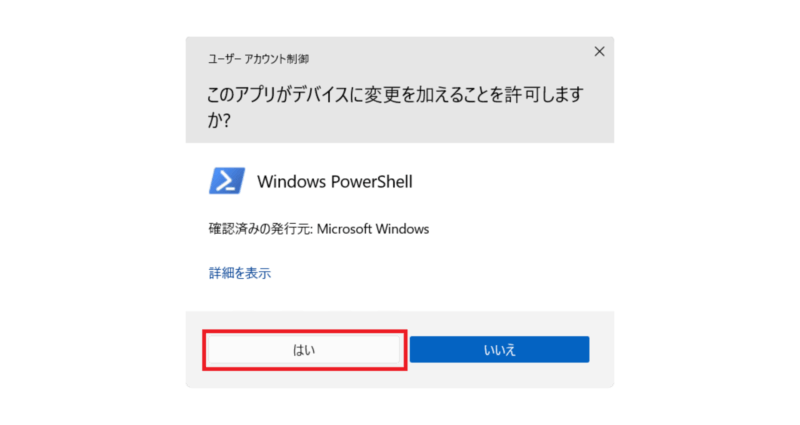Close the User Account Control dialog with X
This screenshot has width=800, height=425.
point(599,52)
